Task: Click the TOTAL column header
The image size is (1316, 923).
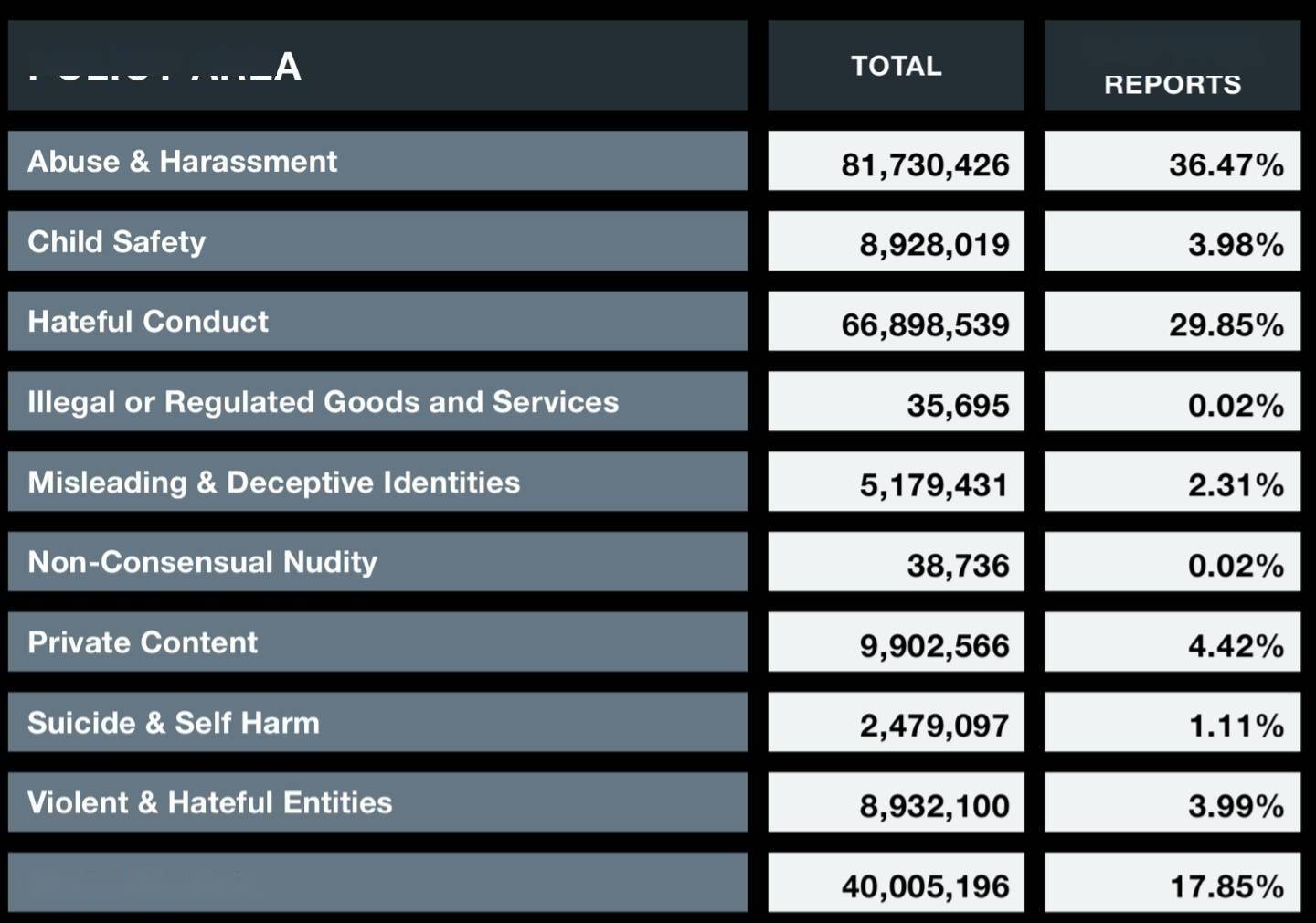Action: tap(896, 66)
